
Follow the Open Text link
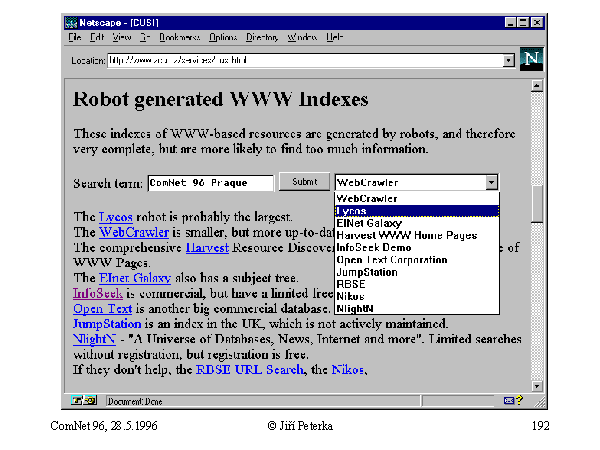coord(103,309)
